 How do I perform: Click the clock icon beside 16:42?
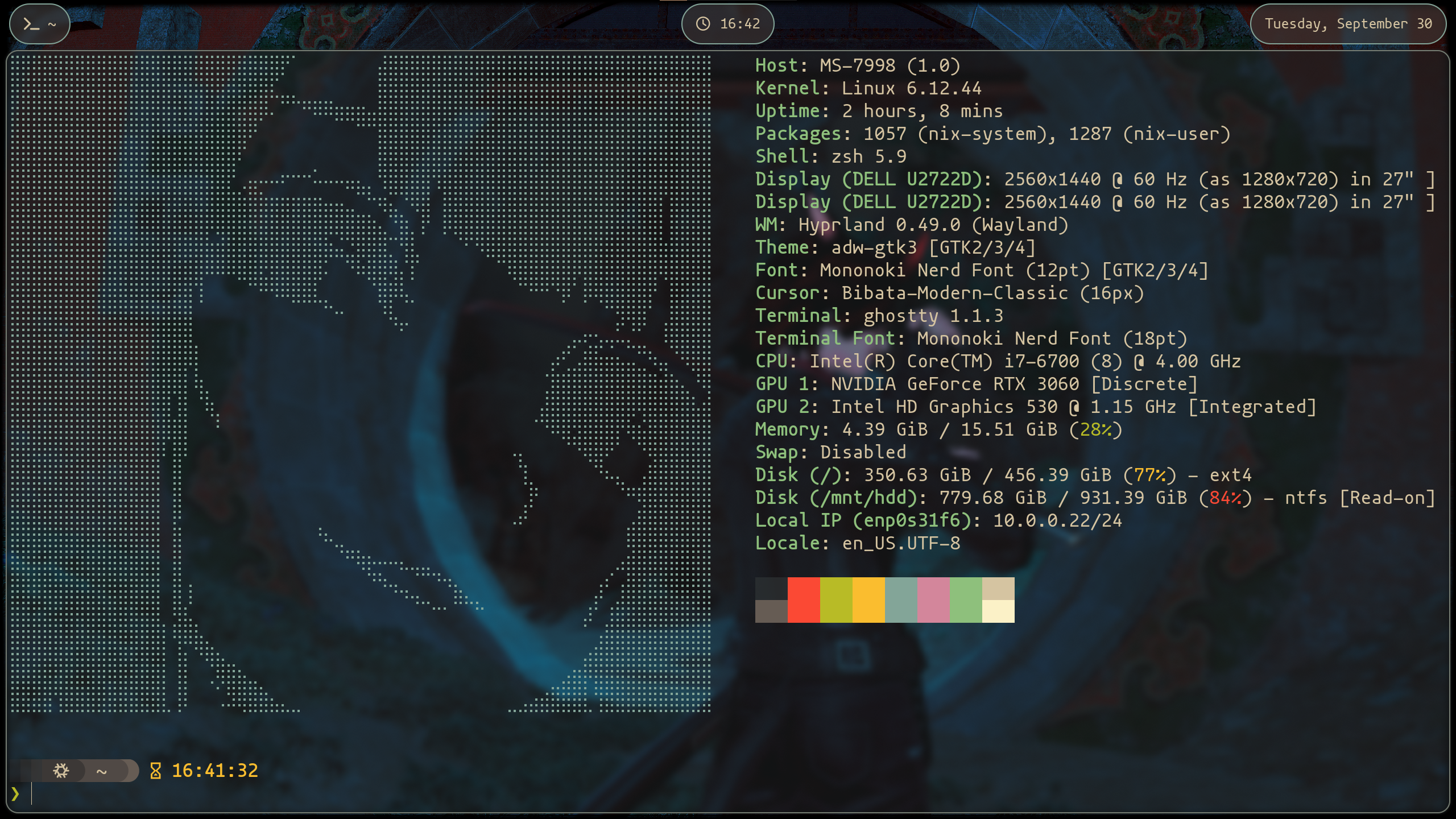click(704, 24)
